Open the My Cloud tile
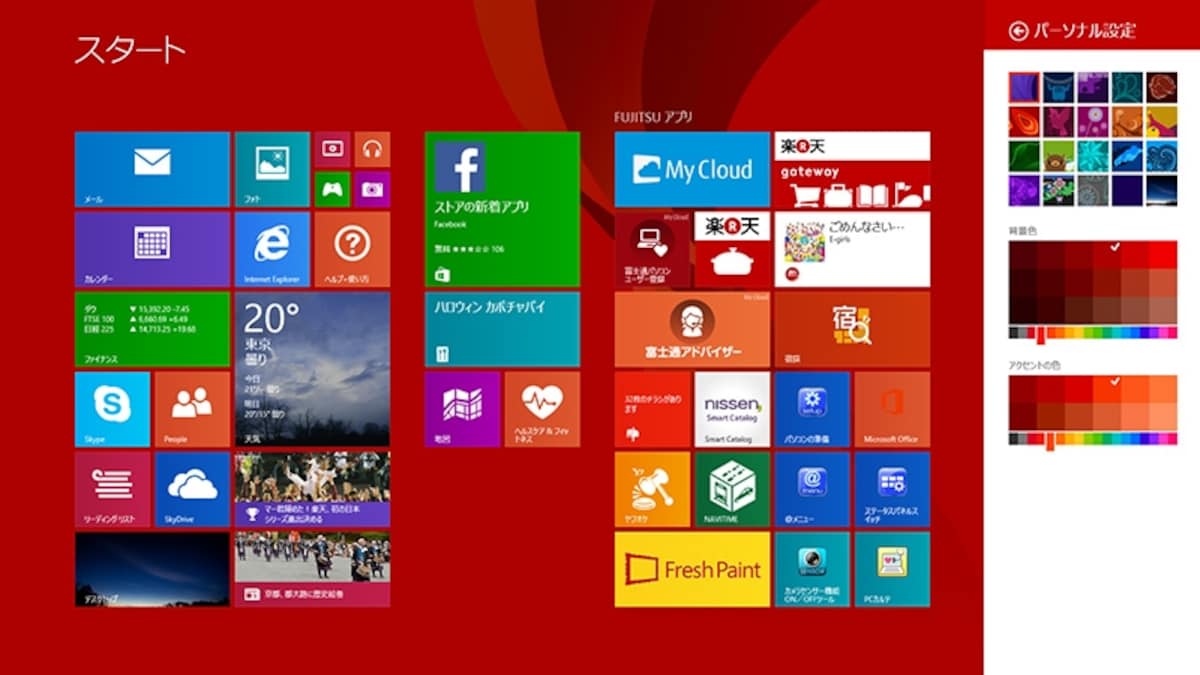The image size is (1200, 675). (692, 169)
